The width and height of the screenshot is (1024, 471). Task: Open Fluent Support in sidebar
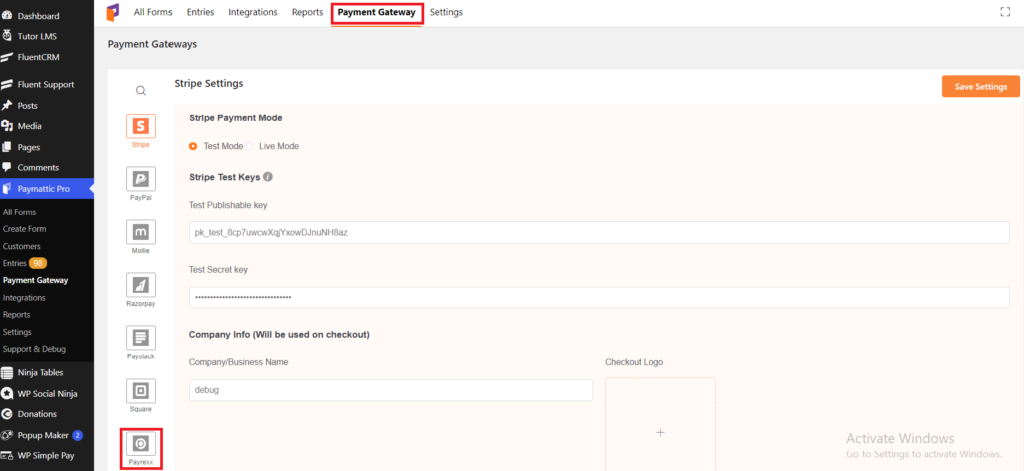47,84
